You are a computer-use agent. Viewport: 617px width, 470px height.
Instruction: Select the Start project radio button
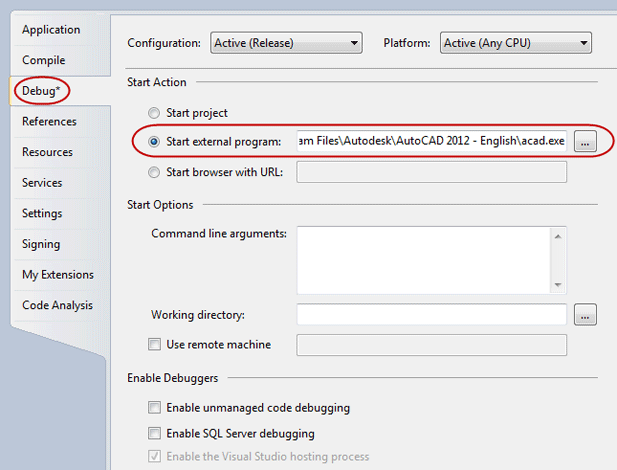pyautogui.click(x=154, y=113)
